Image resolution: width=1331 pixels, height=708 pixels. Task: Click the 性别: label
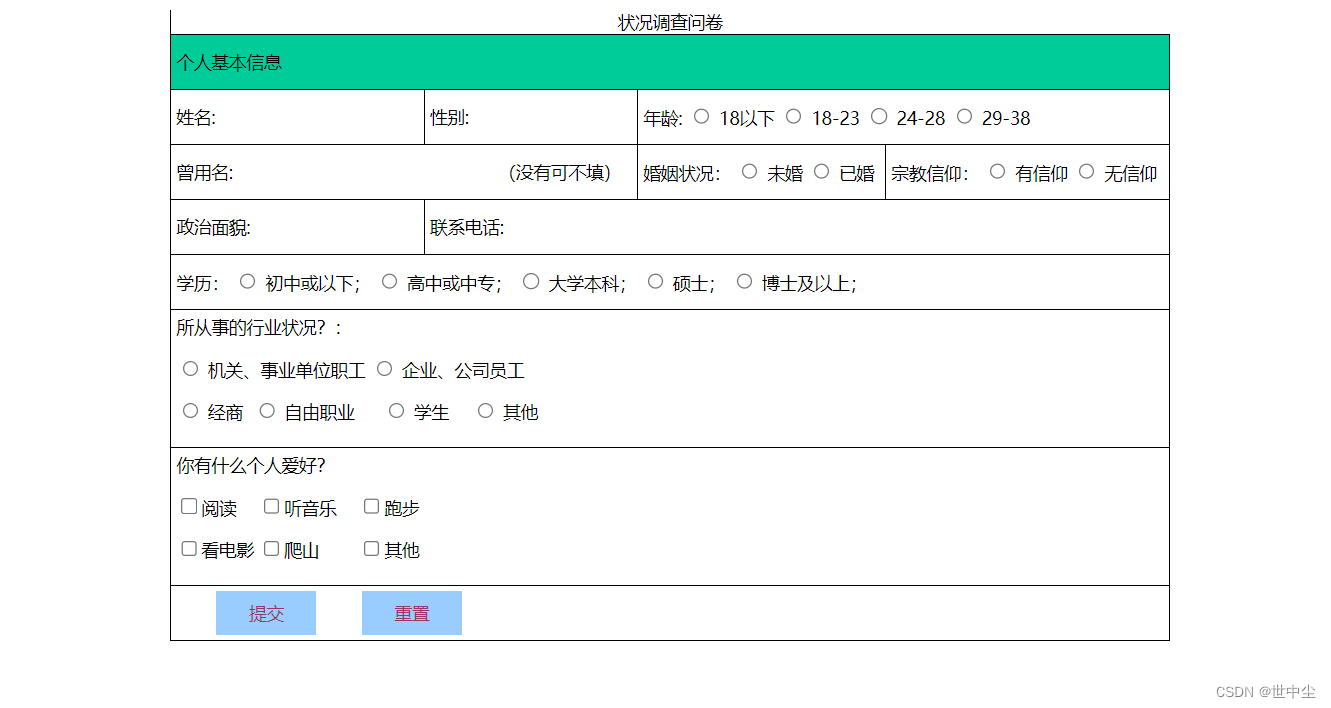coord(450,117)
